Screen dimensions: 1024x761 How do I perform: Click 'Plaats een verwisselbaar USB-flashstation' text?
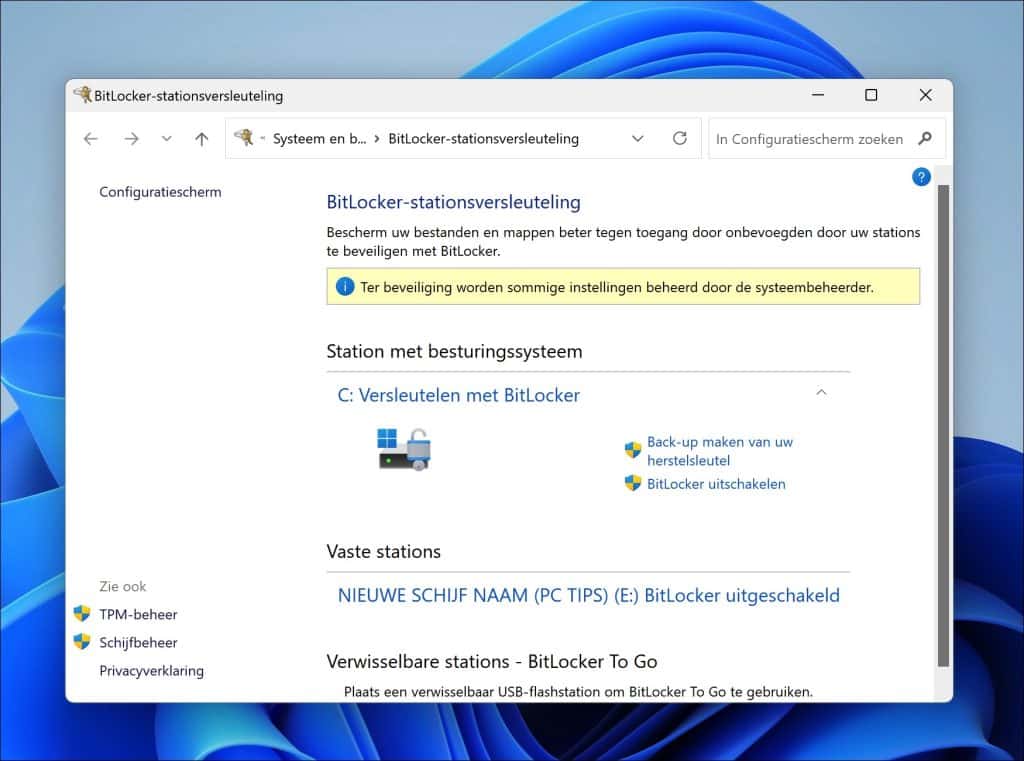click(x=578, y=692)
